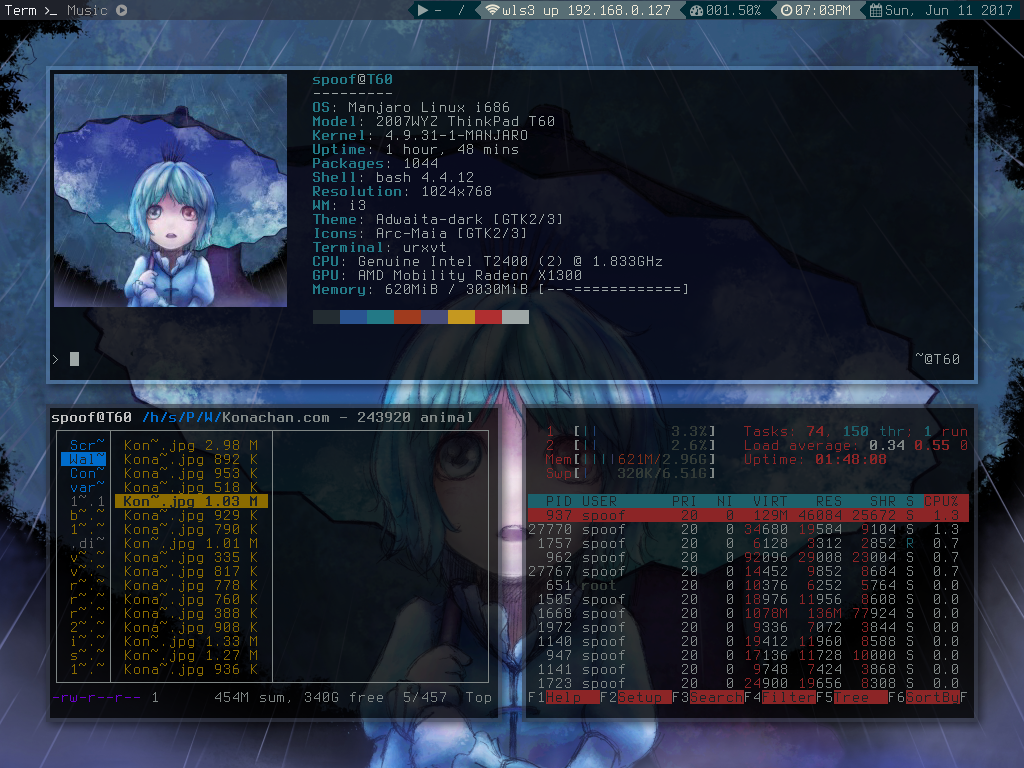Click the media player play arrow in status bar

pos(424,10)
